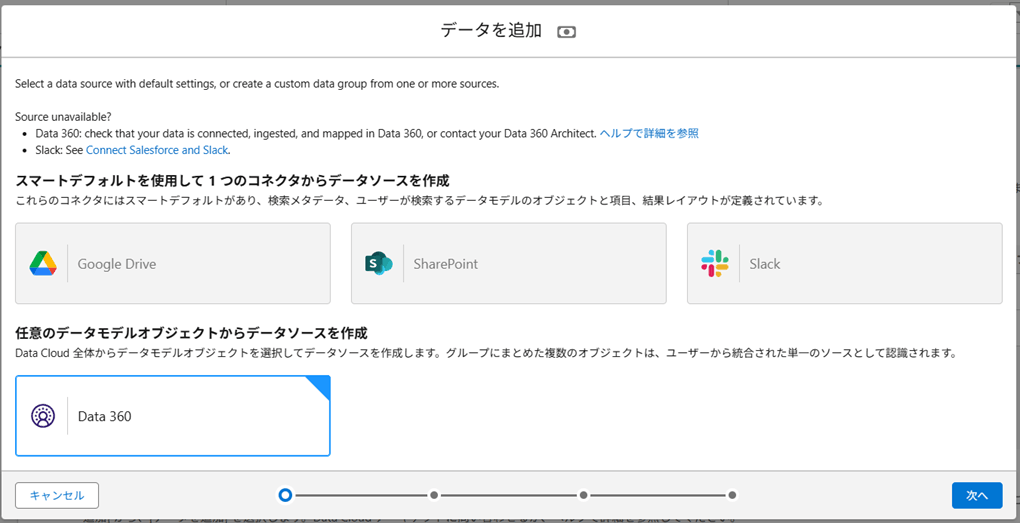Choose the SharePoint connector card
This screenshot has height=523, width=1020.
point(509,263)
